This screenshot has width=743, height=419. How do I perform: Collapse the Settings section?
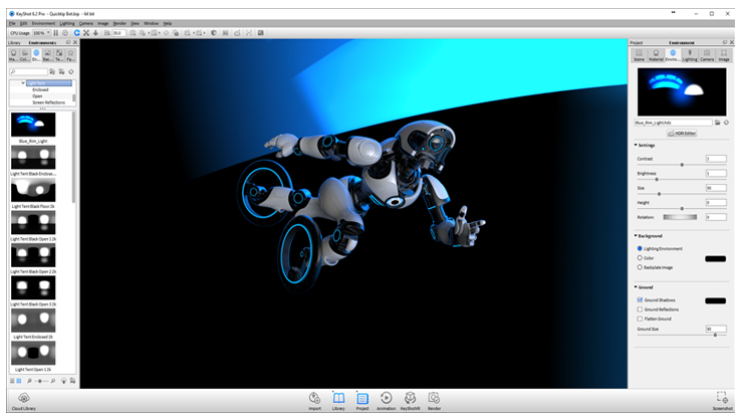636,145
